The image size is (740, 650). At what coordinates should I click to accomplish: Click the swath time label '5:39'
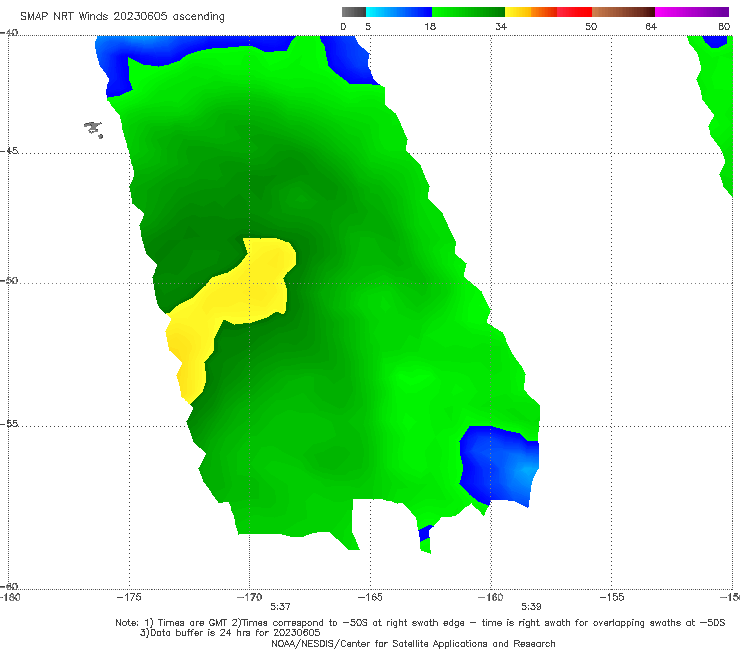(531, 607)
